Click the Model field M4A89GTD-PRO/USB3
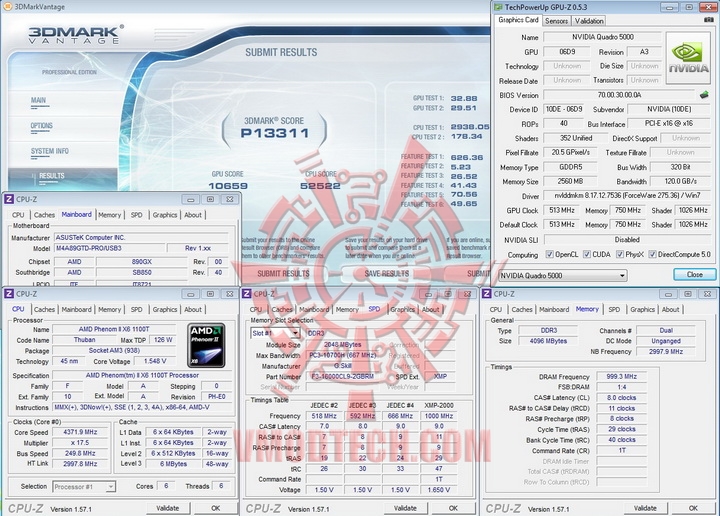This screenshot has height=516, width=720. tap(109, 248)
